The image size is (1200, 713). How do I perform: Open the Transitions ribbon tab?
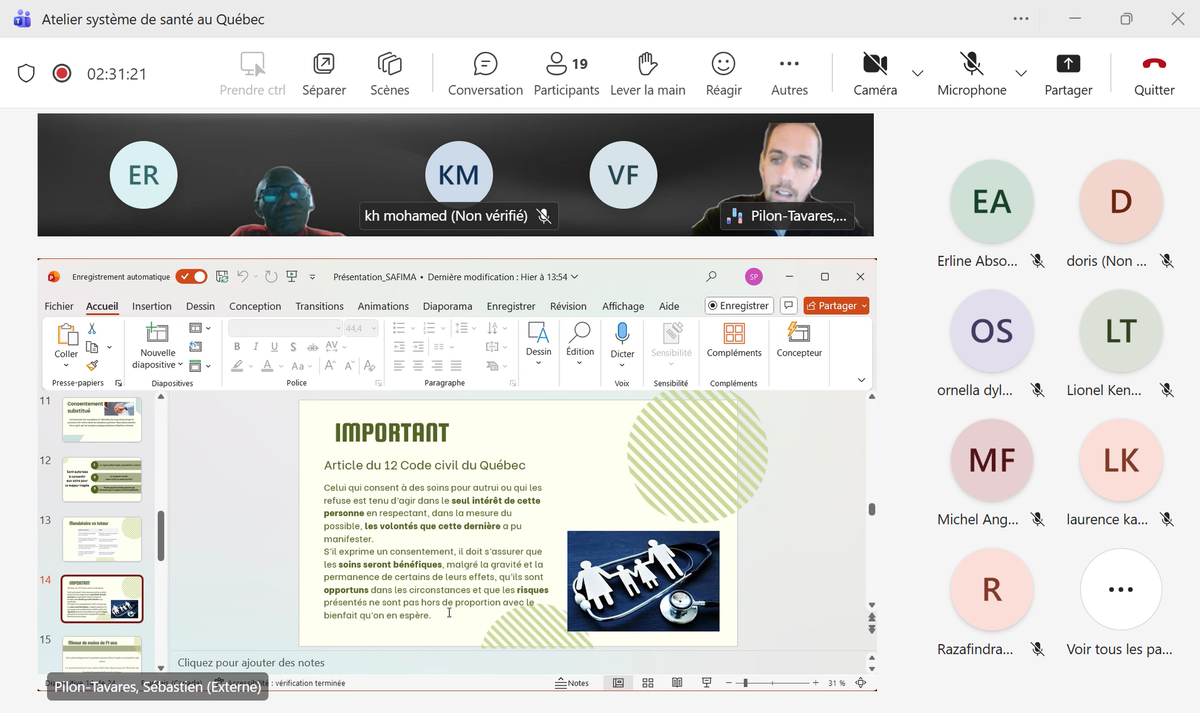point(319,306)
